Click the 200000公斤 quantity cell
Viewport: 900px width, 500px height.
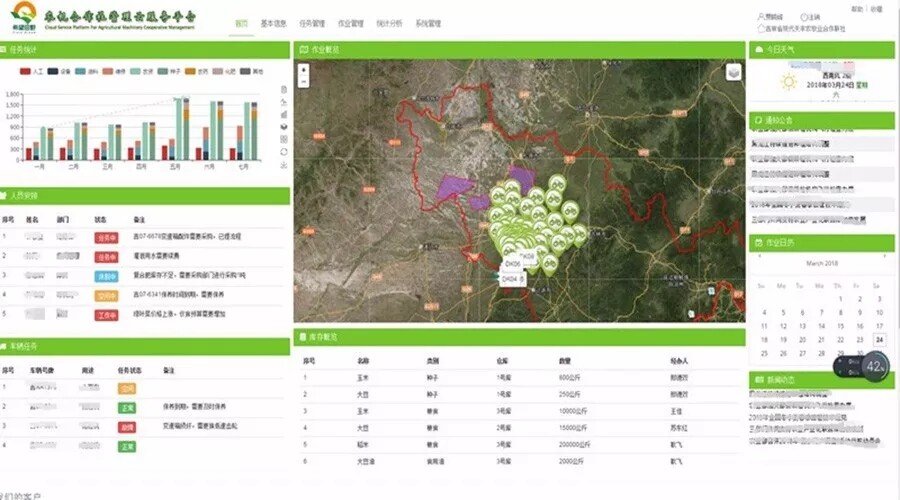pyautogui.click(x=575, y=445)
